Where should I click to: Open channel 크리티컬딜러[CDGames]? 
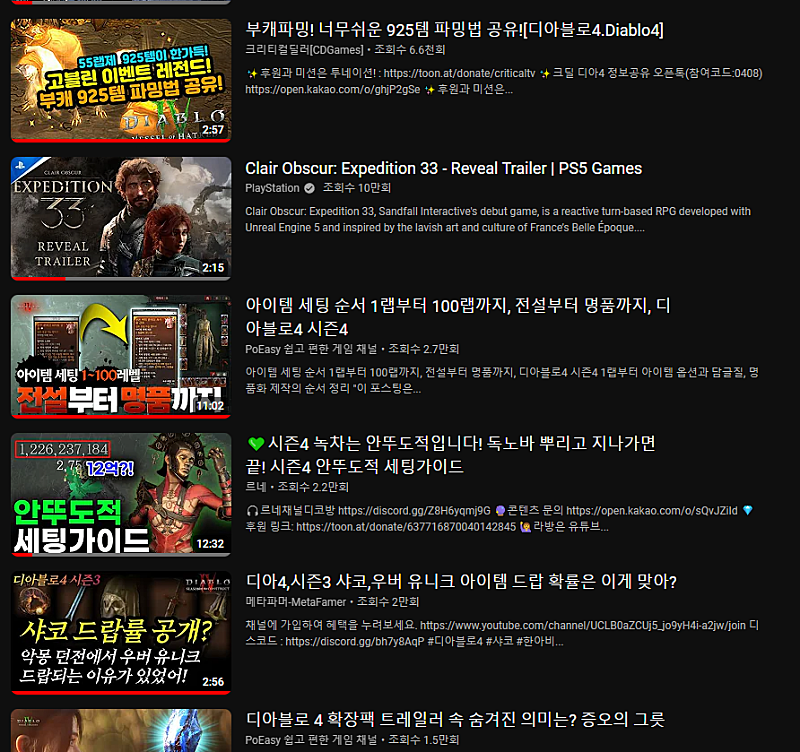pos(304,50)
